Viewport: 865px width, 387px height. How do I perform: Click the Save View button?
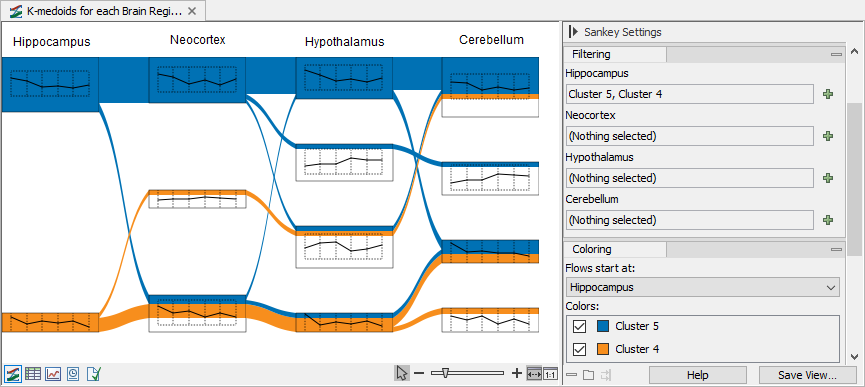(x=807, y=375)
